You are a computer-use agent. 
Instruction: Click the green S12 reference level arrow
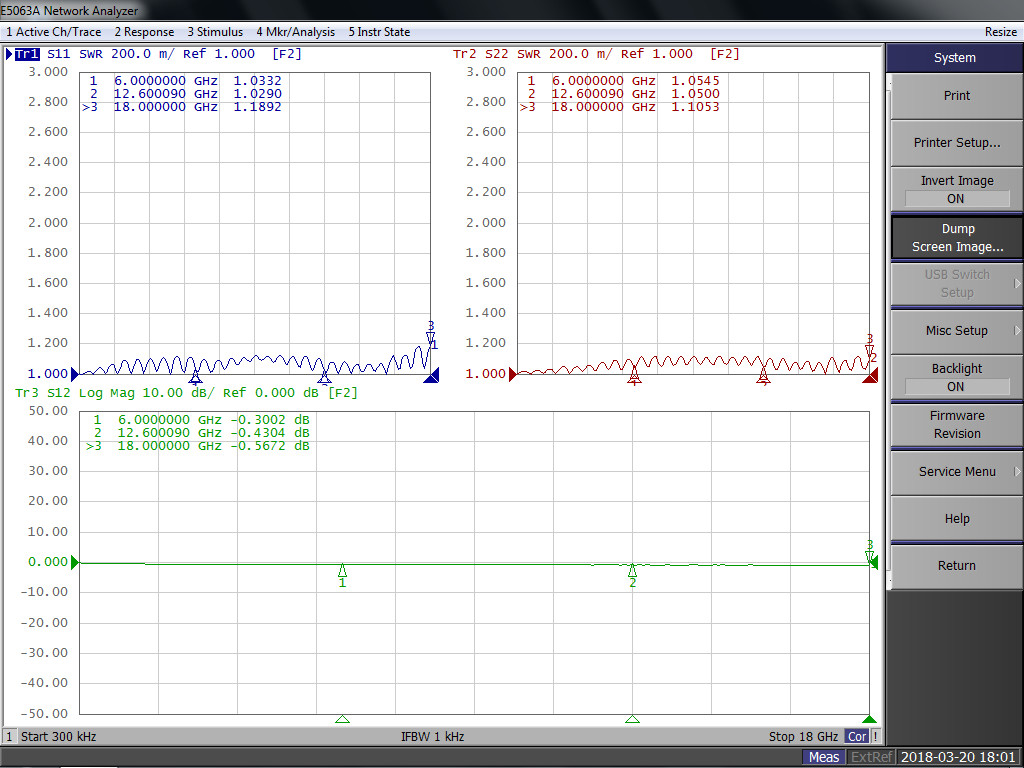pyautogui.click(x=75, y=562)
